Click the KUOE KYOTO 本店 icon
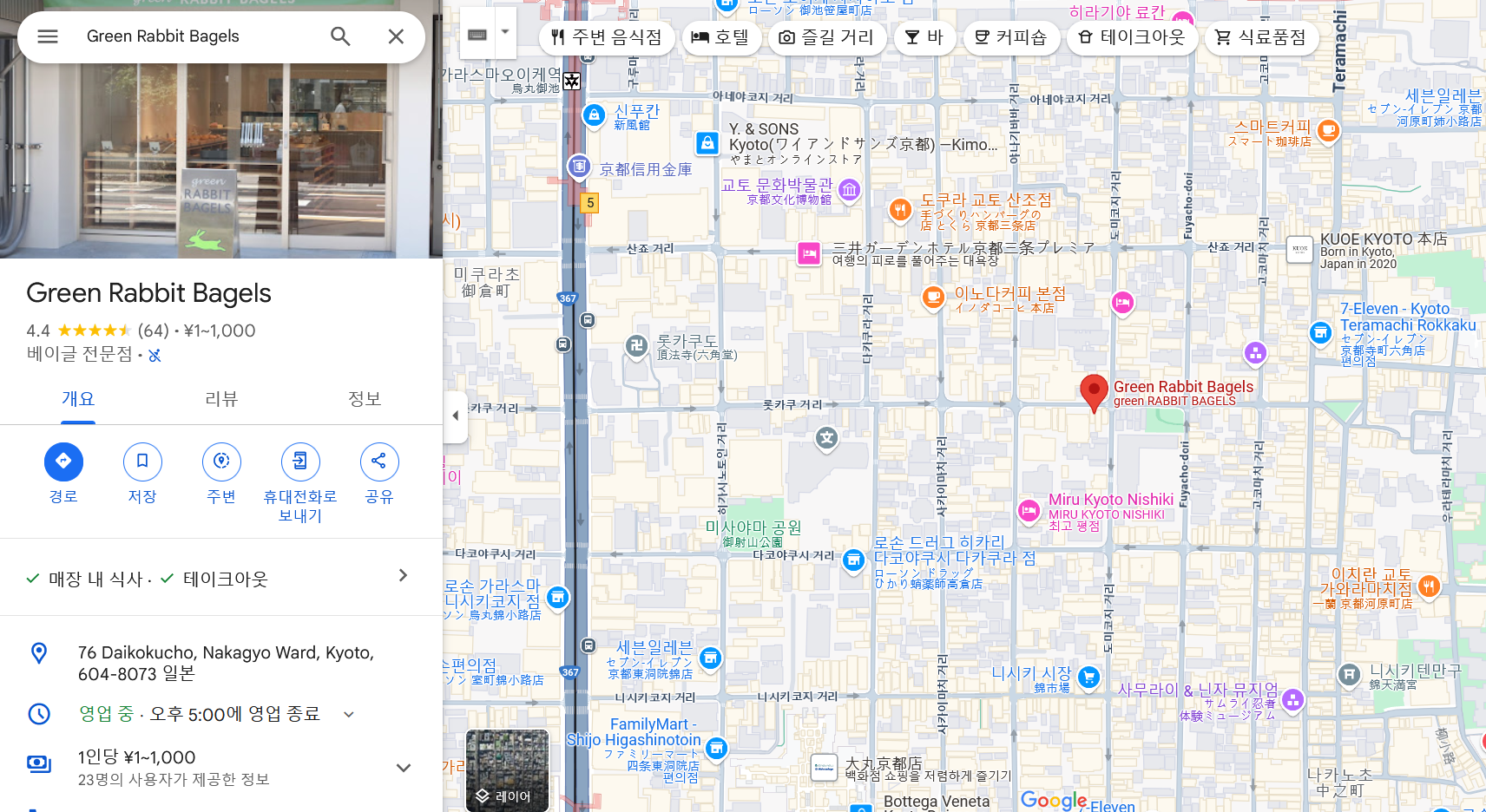Image resolution: width=1486 pixels, height=812 pixels. pyautogui.click(x=1299, y=249)
